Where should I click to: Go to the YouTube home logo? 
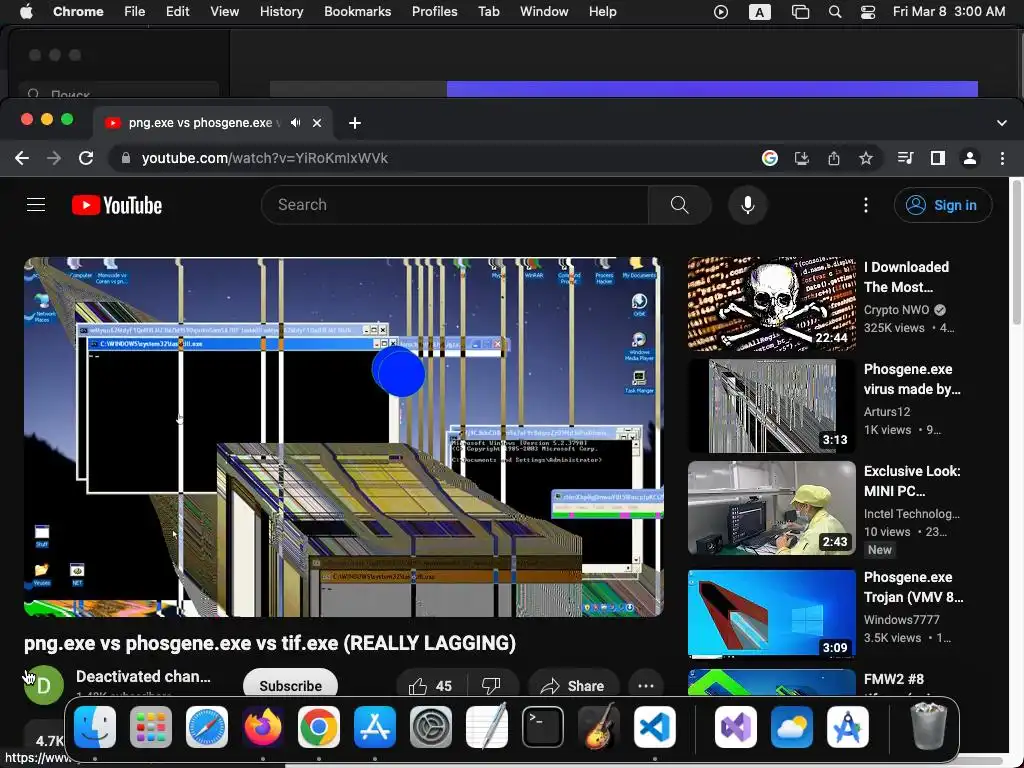coord(117,205)
